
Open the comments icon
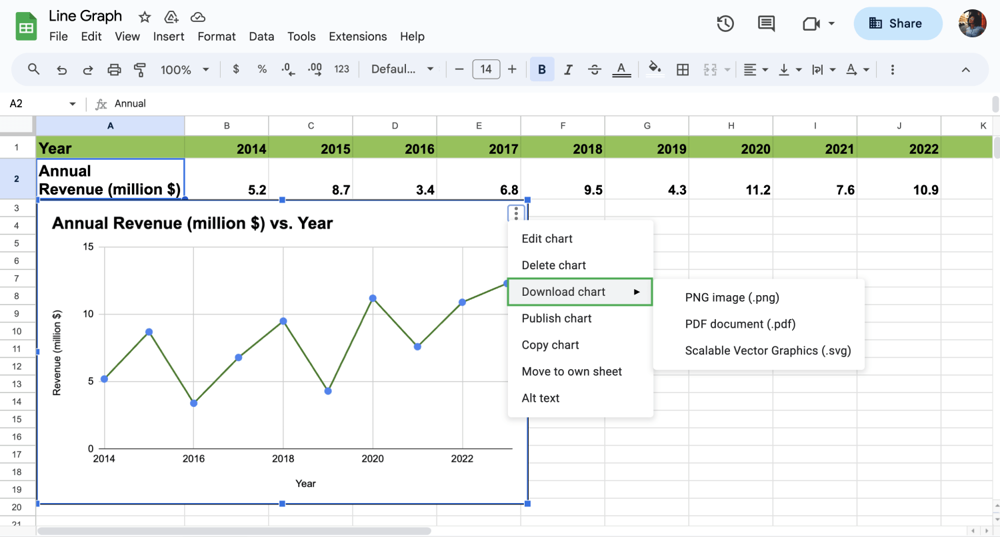(x=766, y=24)
